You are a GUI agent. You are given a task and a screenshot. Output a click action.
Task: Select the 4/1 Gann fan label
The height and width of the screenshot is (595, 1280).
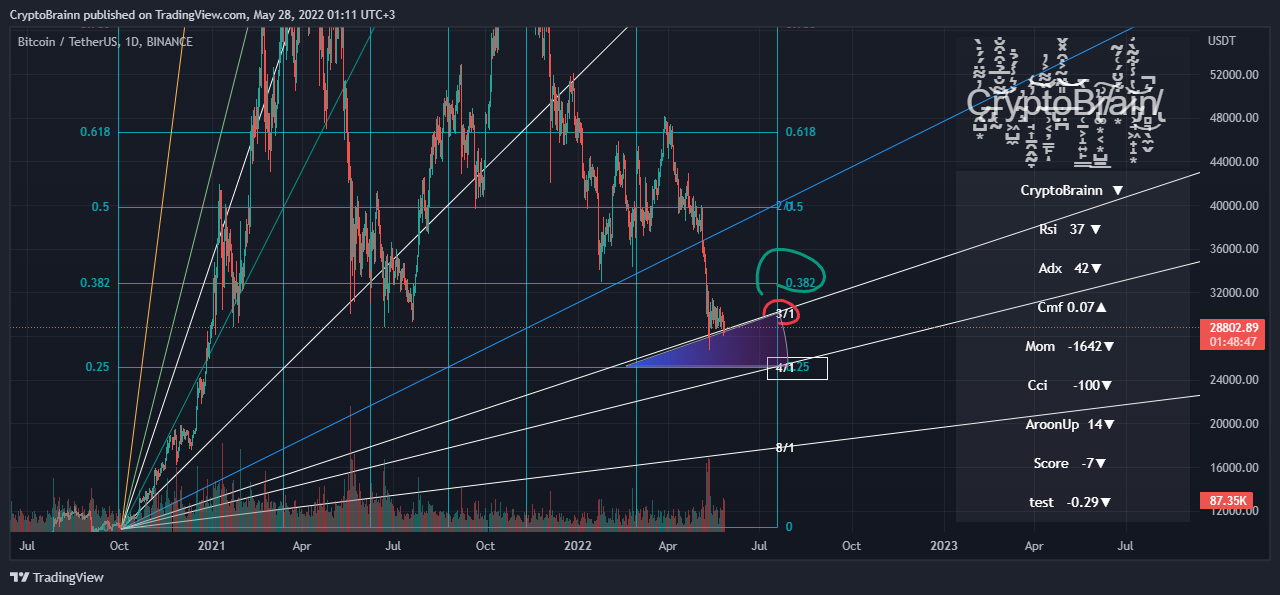click(785, 368)
